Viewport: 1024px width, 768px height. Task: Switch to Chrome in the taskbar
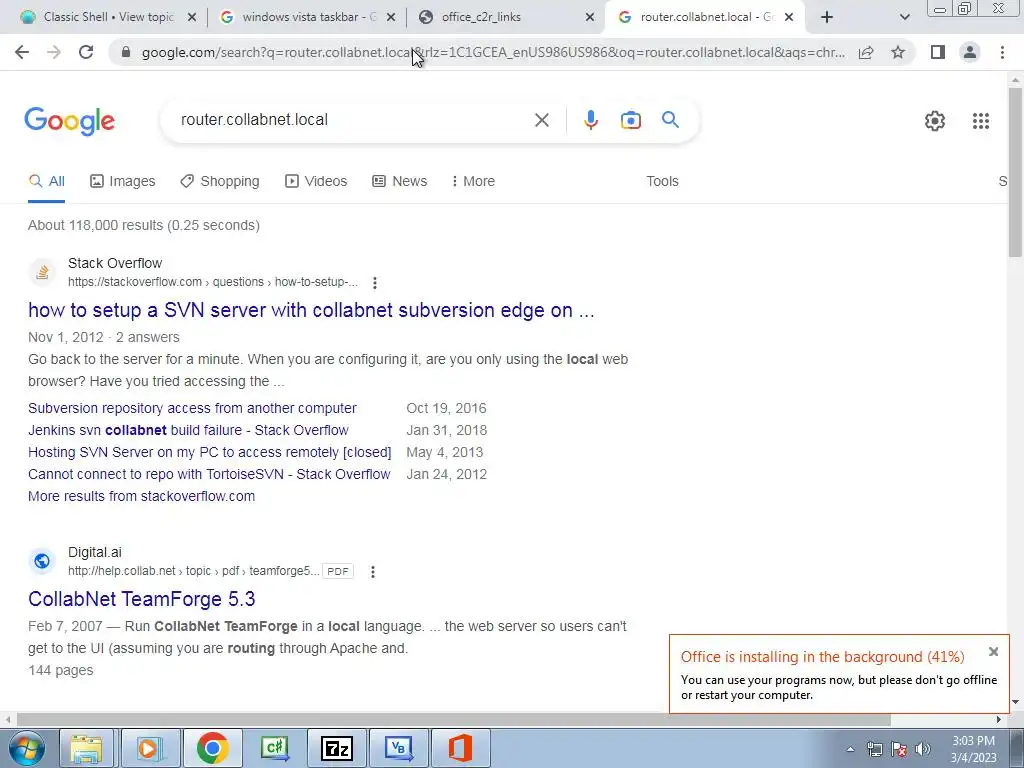[213, 748]
